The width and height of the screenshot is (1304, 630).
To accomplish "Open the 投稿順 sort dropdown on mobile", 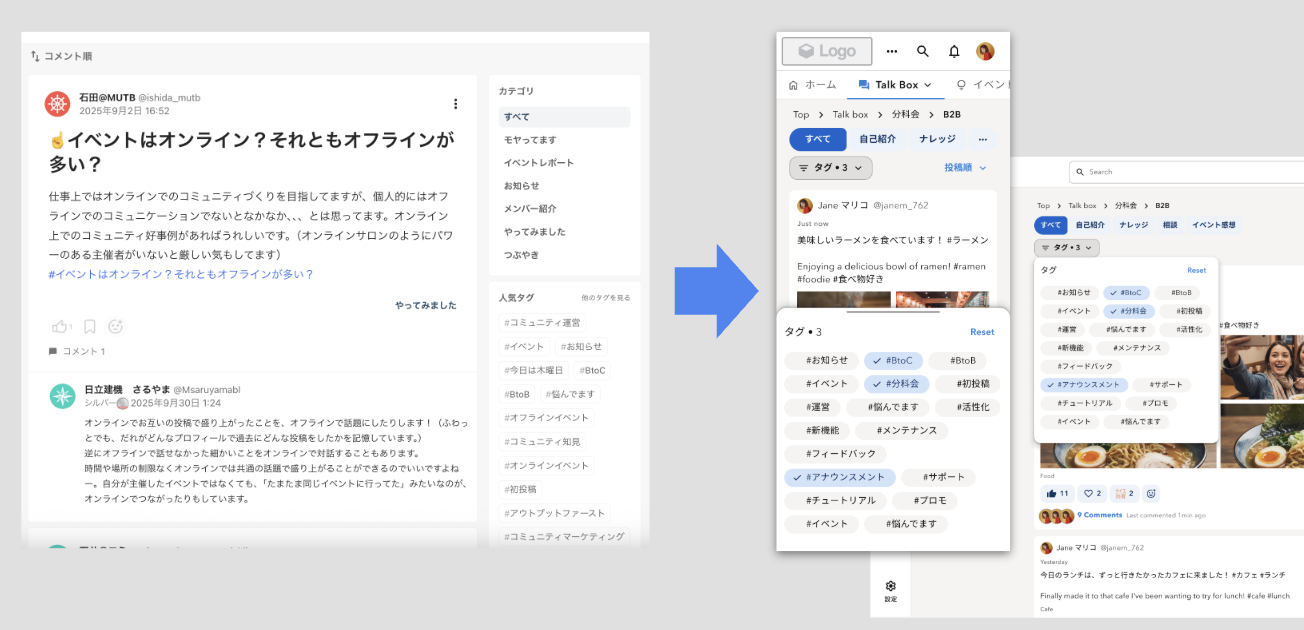I will (966, 168).
